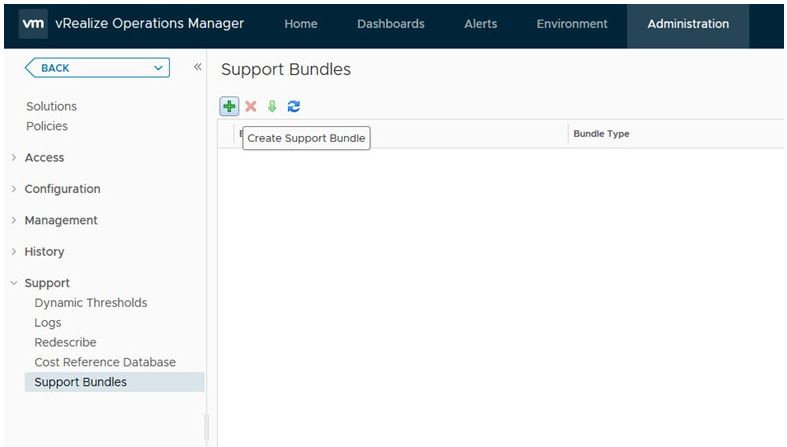Open Policies in the sidebar
Viewport: 787px width, 447px height.
click(47, 126)
